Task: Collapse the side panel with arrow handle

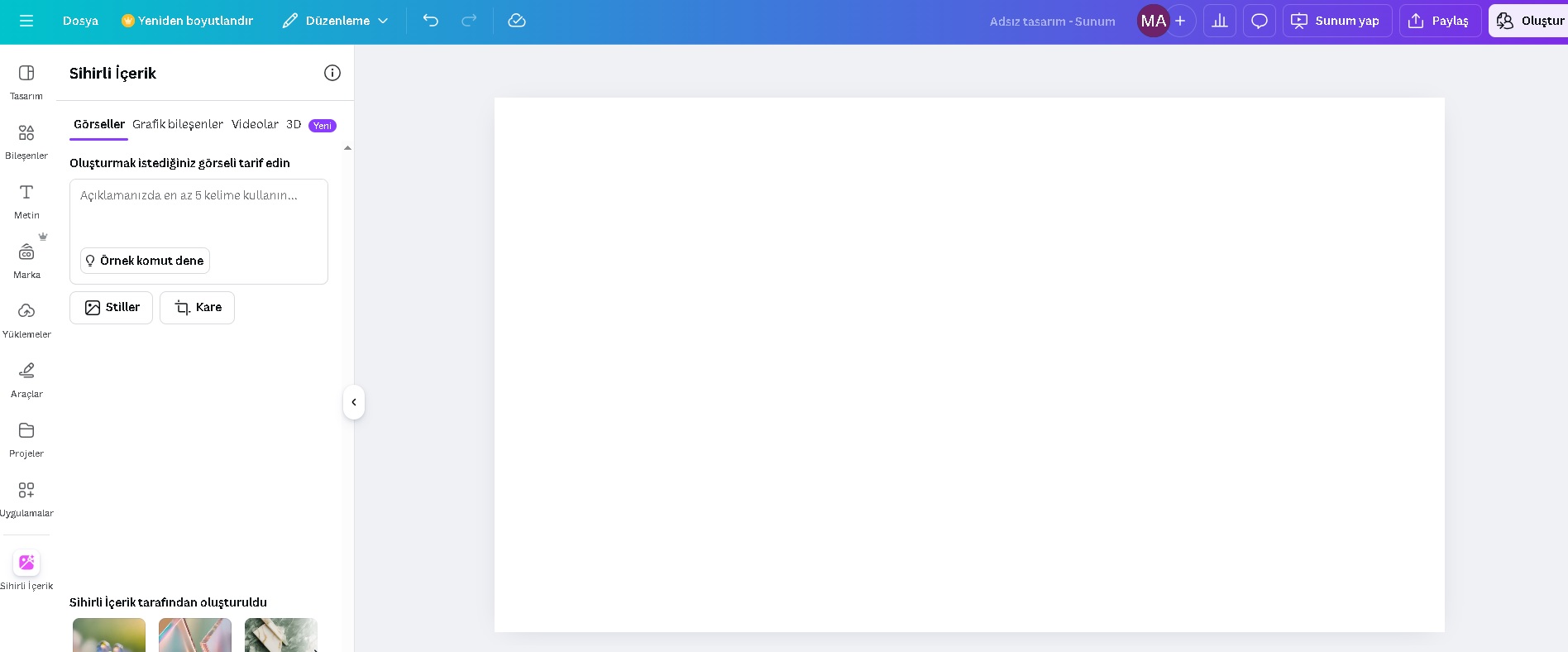Action: coord(354,402)
